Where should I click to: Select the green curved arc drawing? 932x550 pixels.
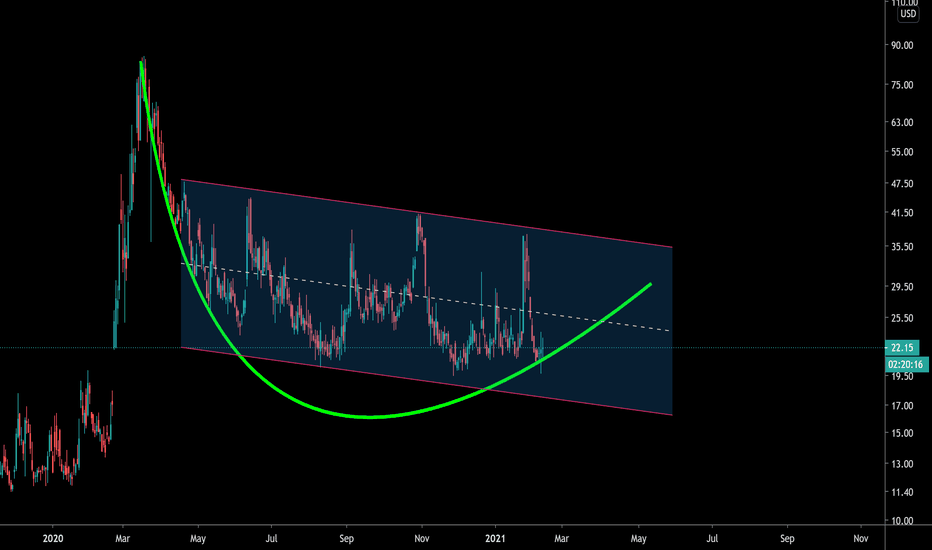(369, 416)
